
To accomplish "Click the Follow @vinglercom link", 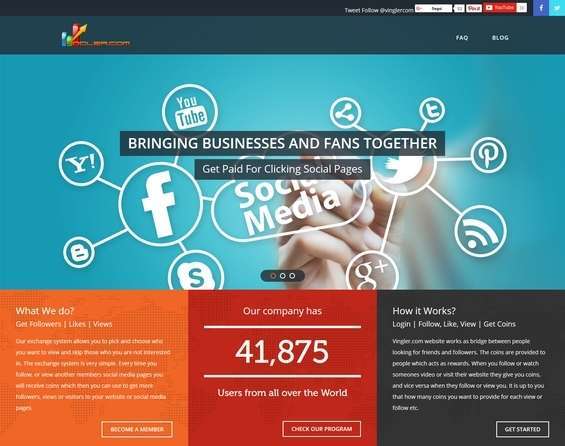I will tap(387, 10).
